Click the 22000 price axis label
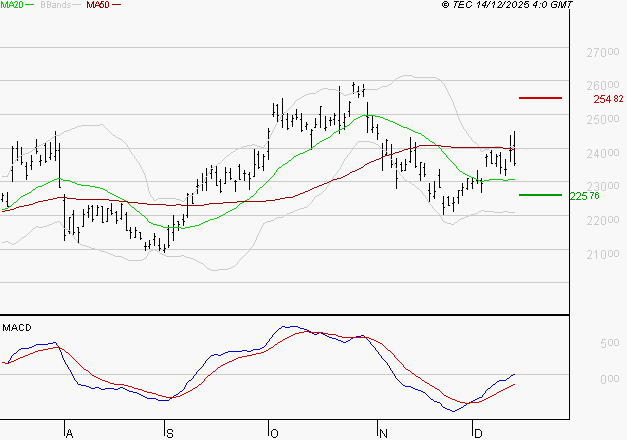The image size is (627, 440). [603, 220]
